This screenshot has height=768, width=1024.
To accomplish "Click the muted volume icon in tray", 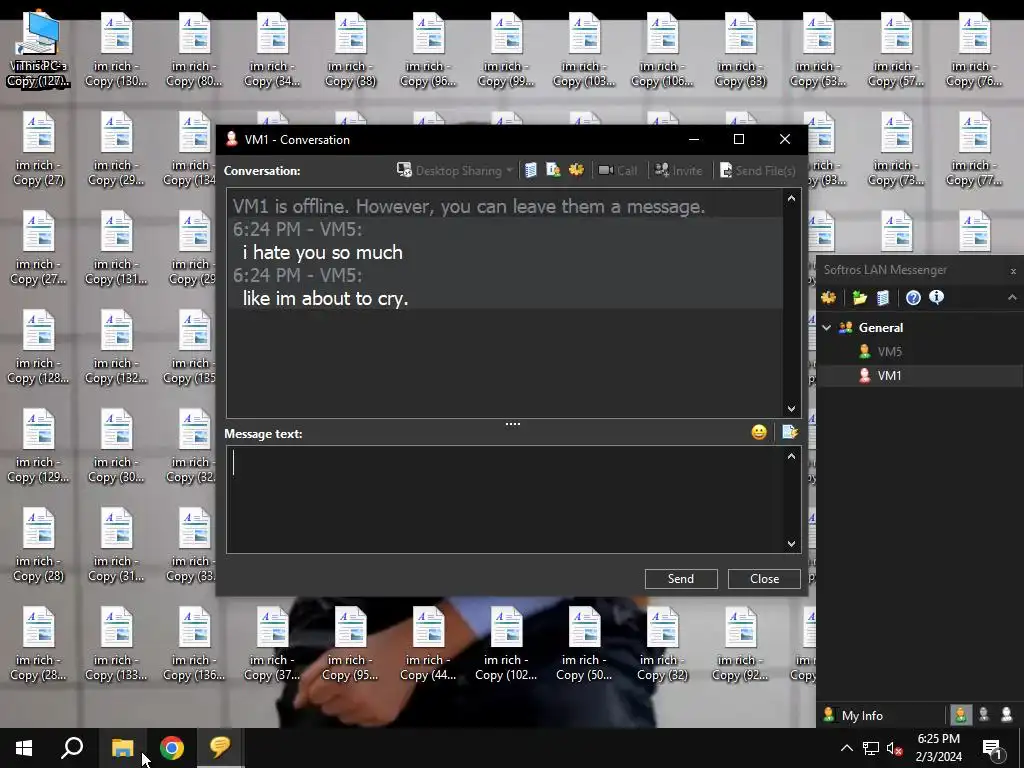I will 895,748.
